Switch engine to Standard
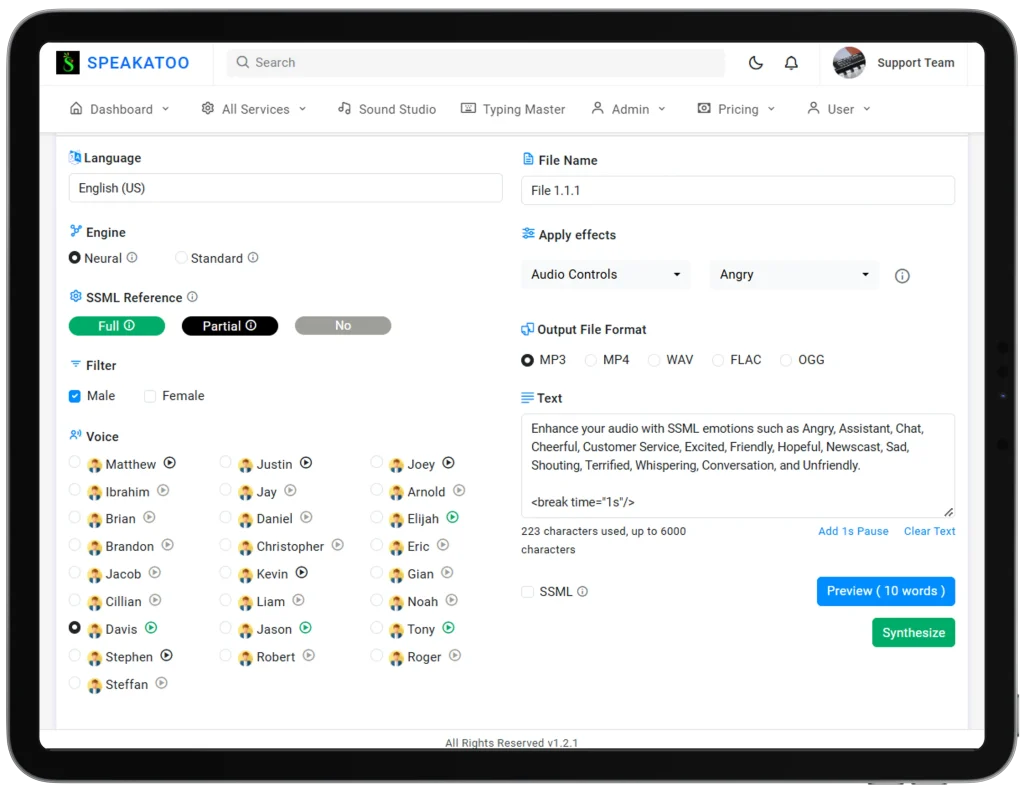The height and width of the screenshot is (792, 1024). [184, 258]
